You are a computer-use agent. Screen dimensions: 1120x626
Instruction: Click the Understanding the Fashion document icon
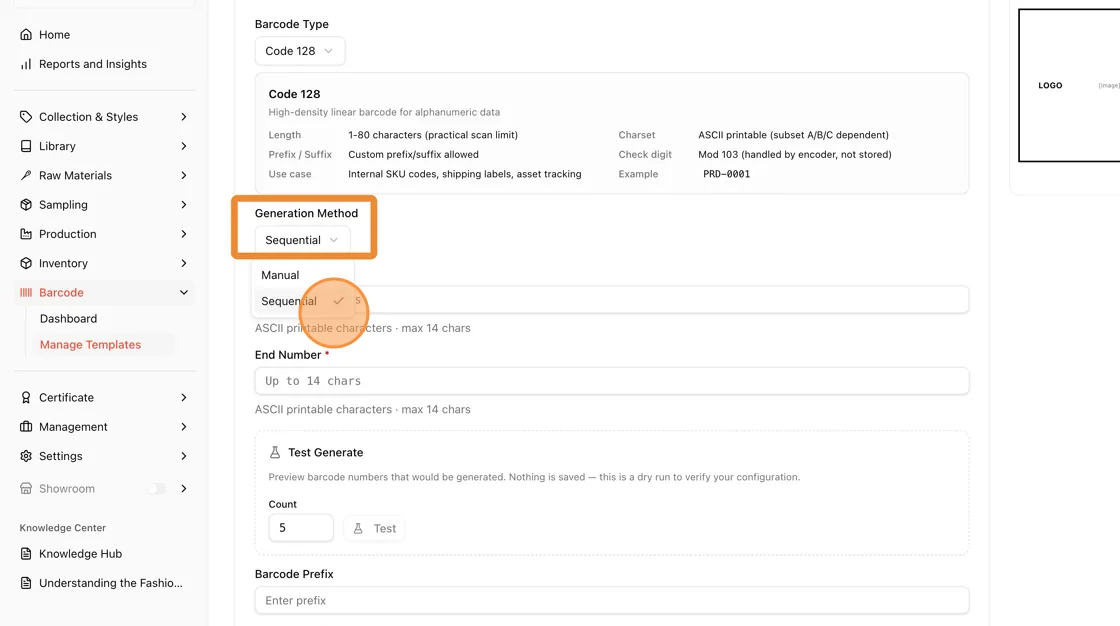tap(26, 583)
